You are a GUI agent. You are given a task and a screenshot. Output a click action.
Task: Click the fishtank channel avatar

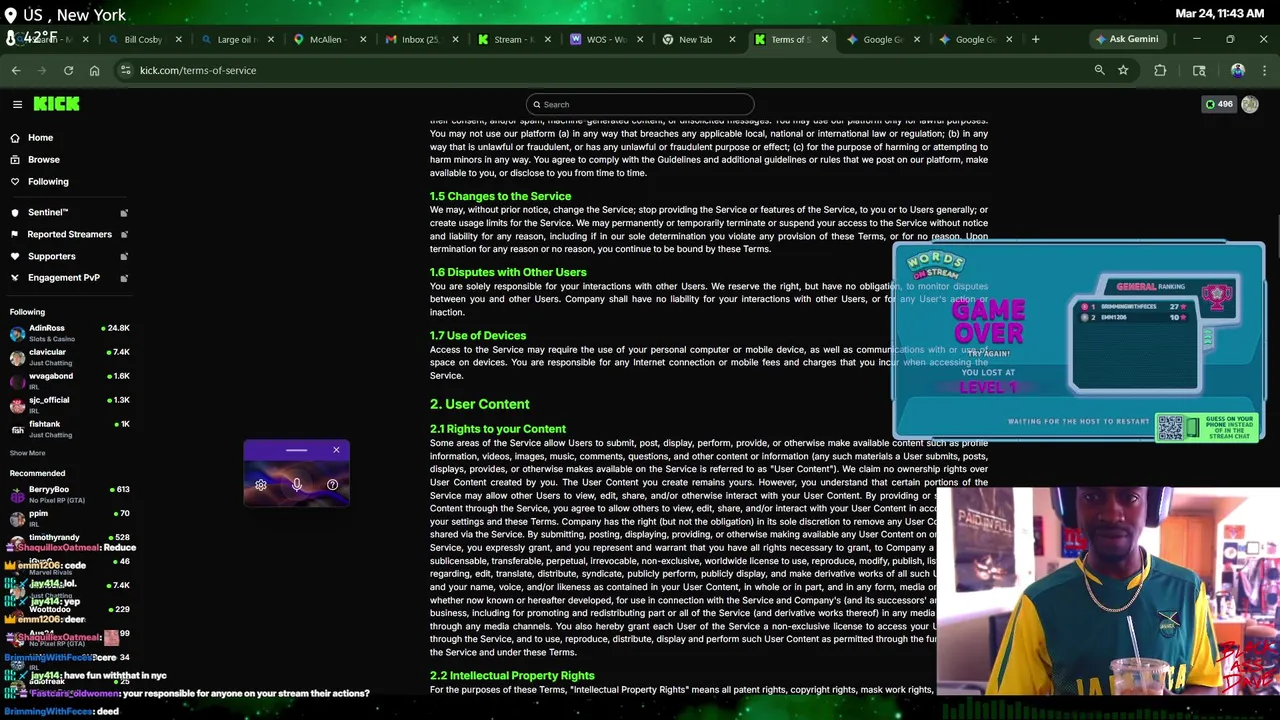click(x=17, y=429)
